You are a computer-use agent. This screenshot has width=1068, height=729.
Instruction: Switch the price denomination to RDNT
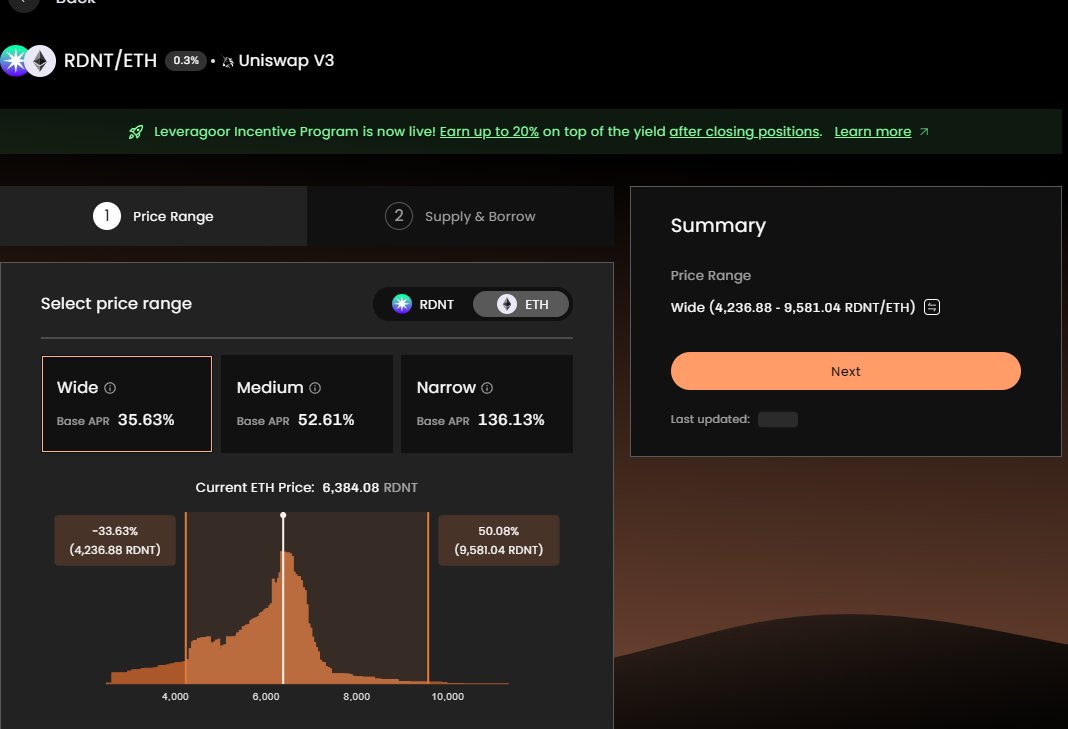(x=423, y=304)
